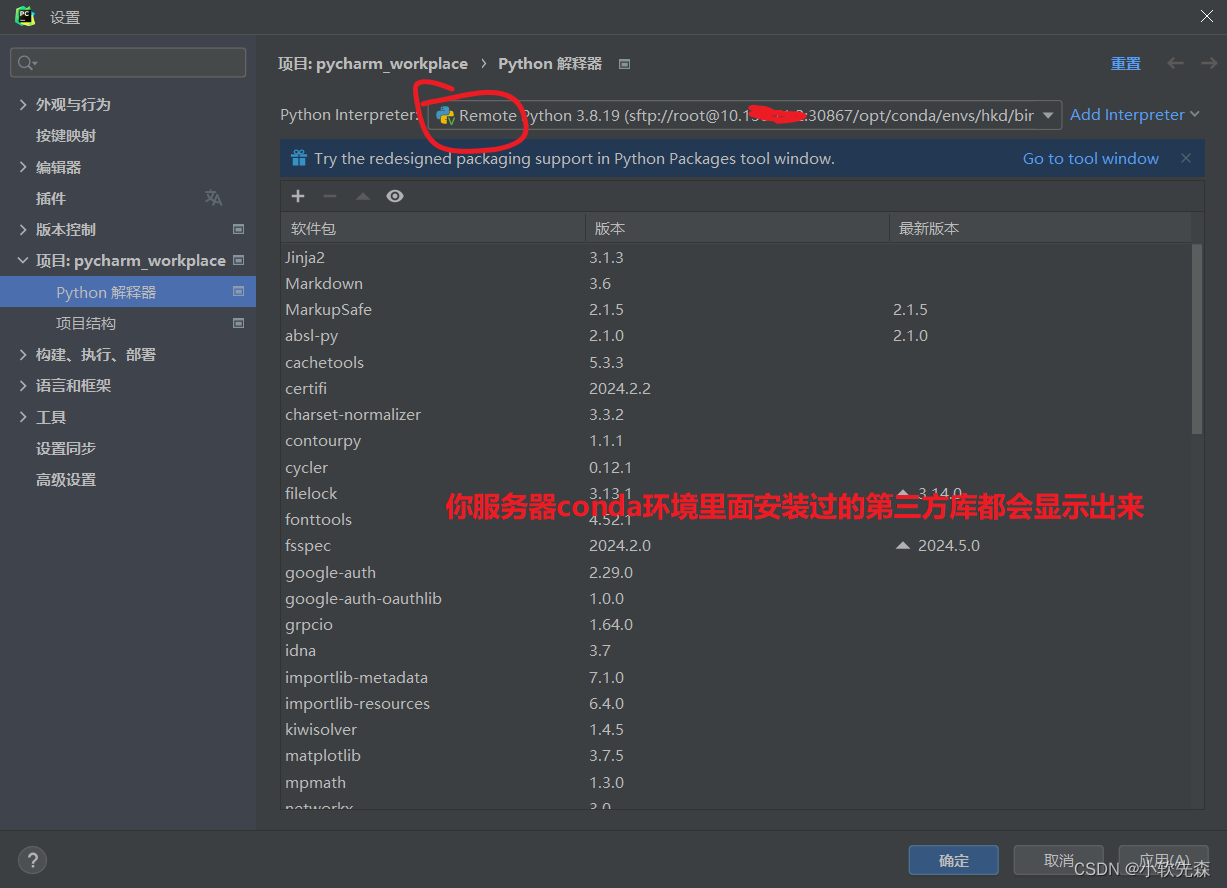
Task: Click the package list vertical scrollbar
Action: [x=1197, y=340]
